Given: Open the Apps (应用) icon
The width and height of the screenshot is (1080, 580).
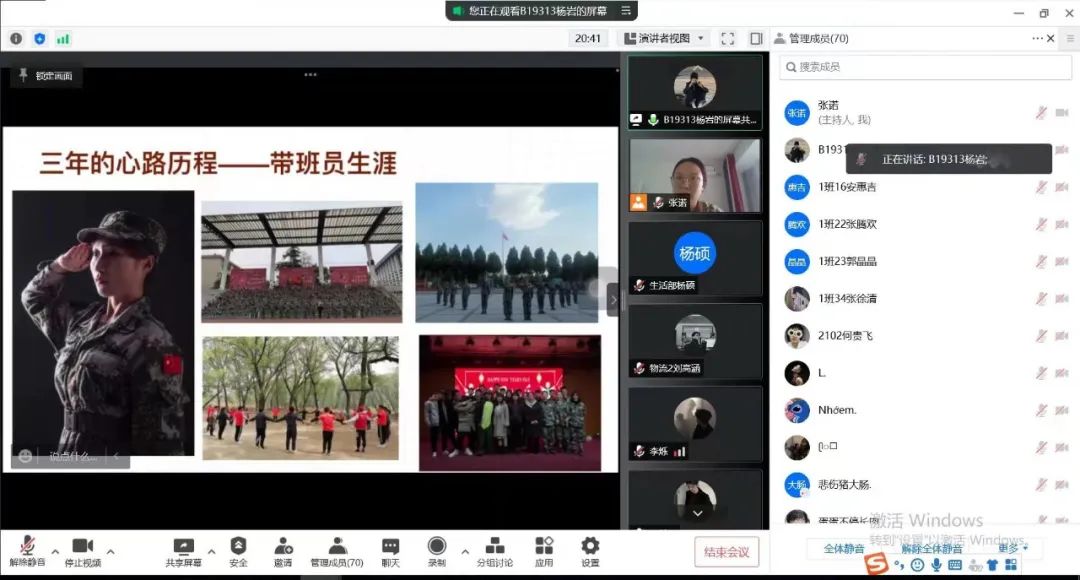Looking at the screenshot, I should click(x=544, y=546).
